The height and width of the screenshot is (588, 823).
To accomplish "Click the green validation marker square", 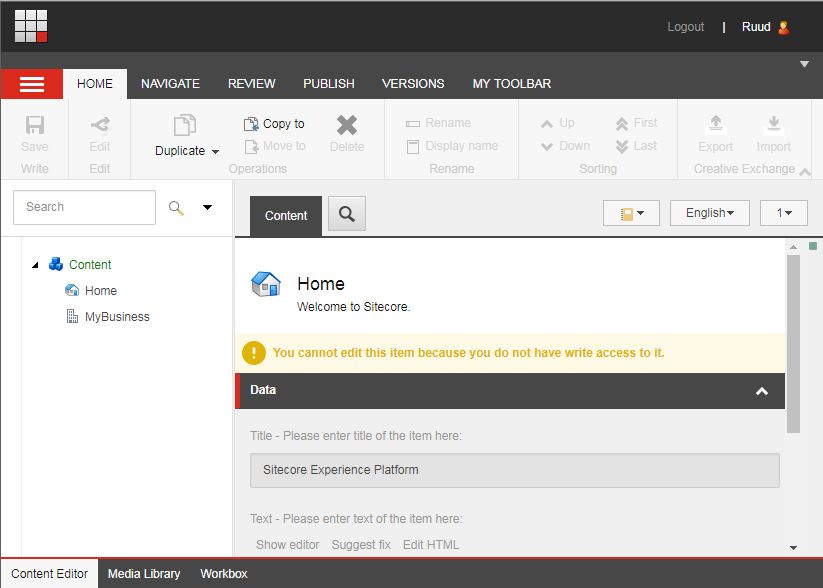I will (813, 246).
